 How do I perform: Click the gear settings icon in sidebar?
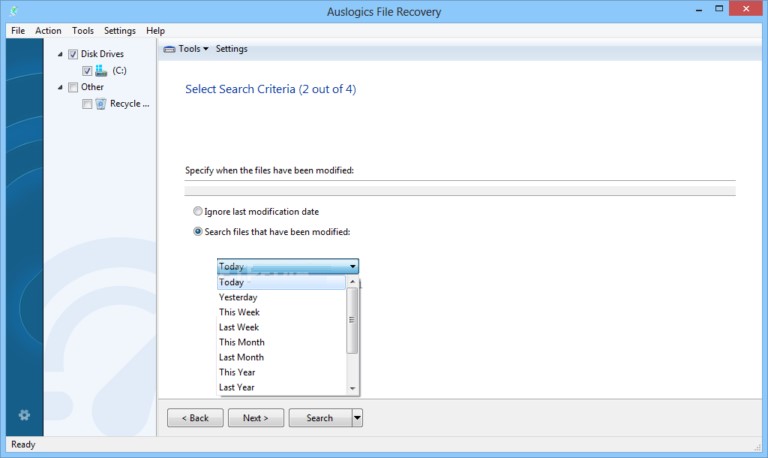tap(24, 415)
